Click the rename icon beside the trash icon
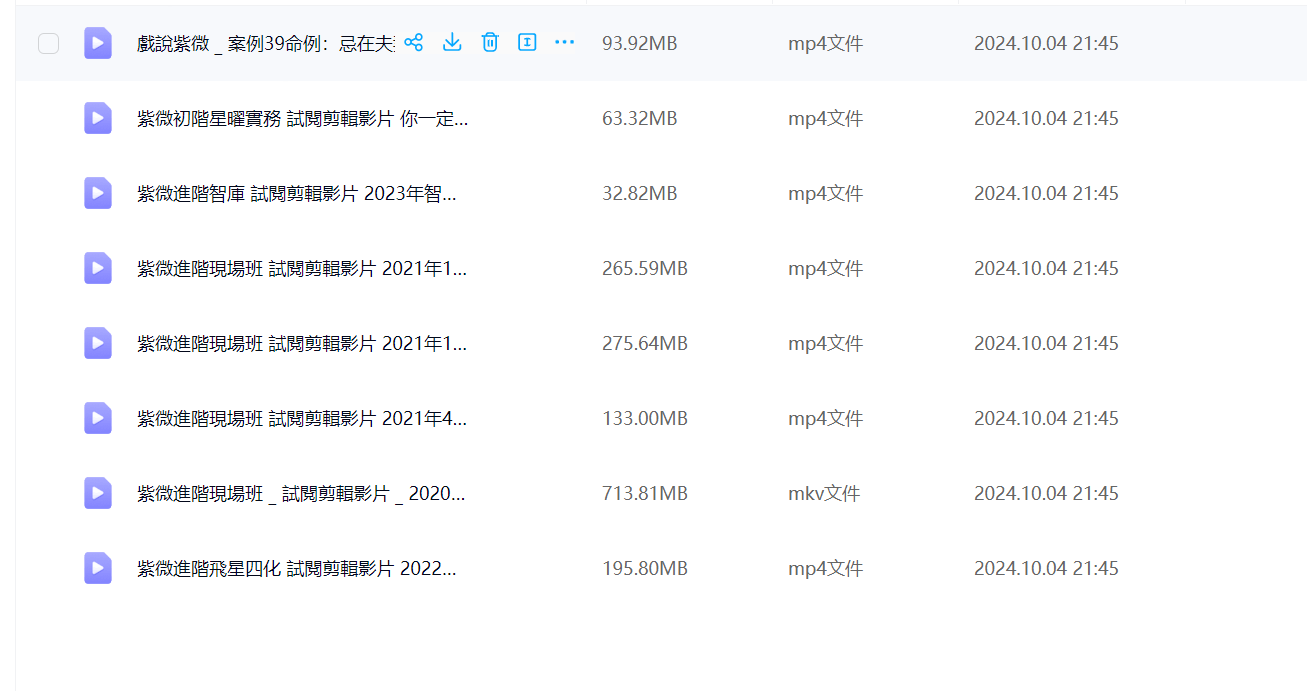This screenshot has width=1307, height=691. 527,42
